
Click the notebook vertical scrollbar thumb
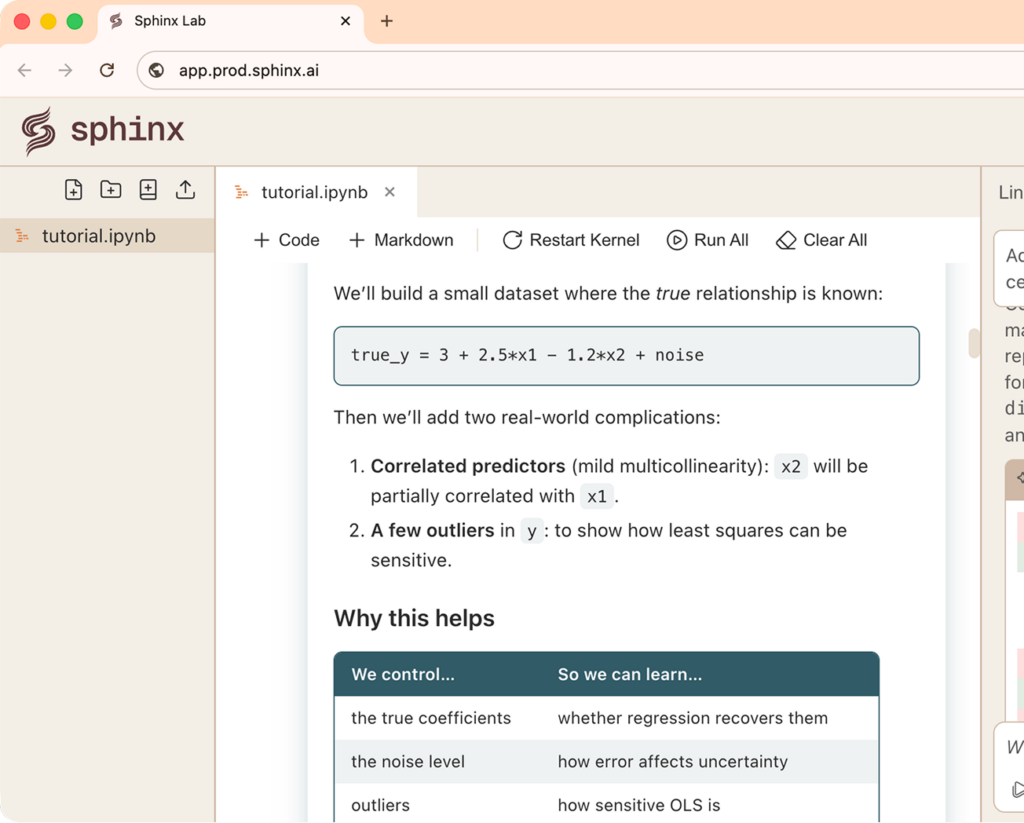click(974, 343)
